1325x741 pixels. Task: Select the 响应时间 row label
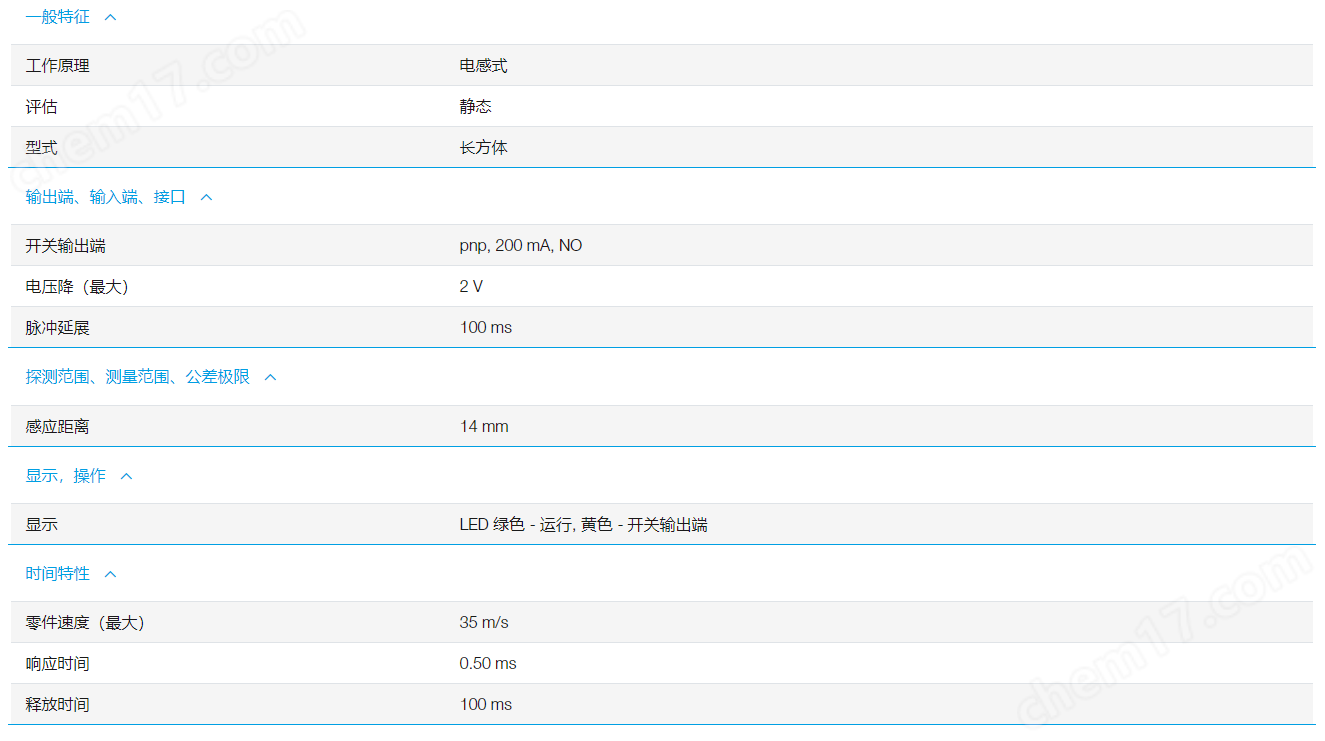tap(58, 664)
